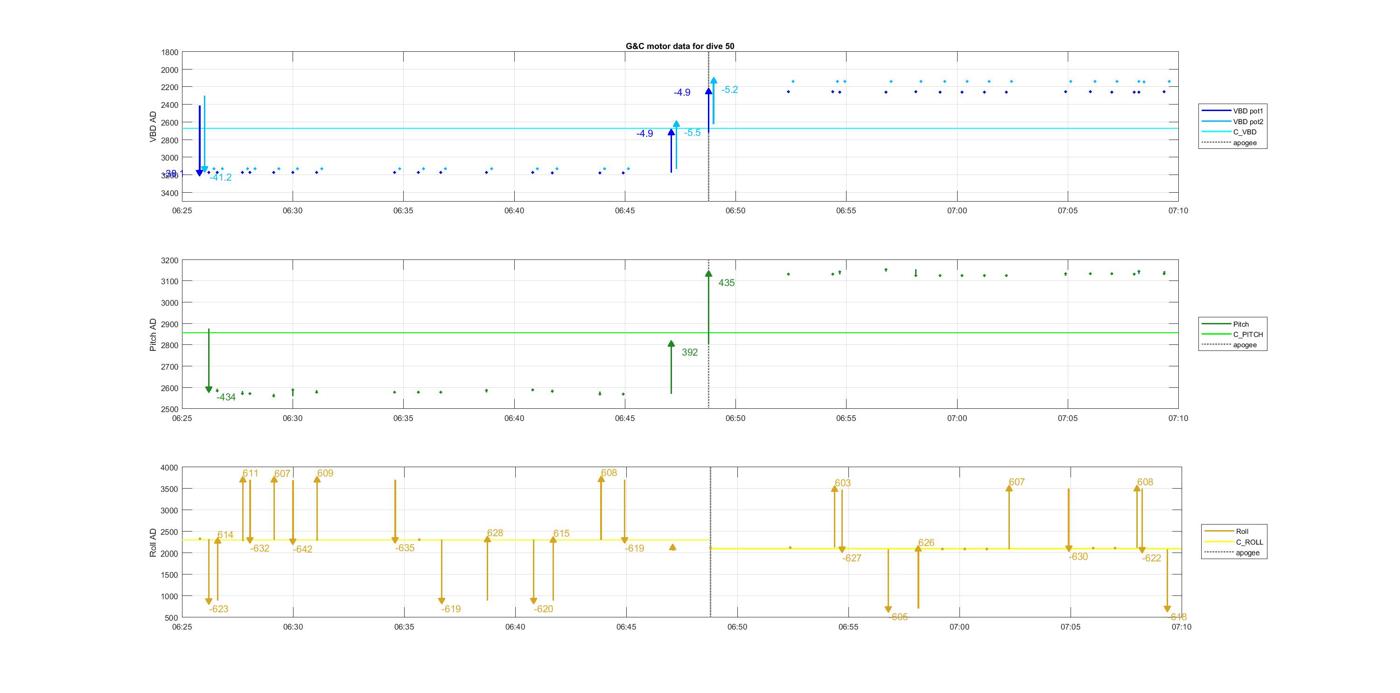Click the "07:10" tick under the VBD plot
Image resolution: width=1400 pixels, height=693 pixels.
click(1178, 211)
